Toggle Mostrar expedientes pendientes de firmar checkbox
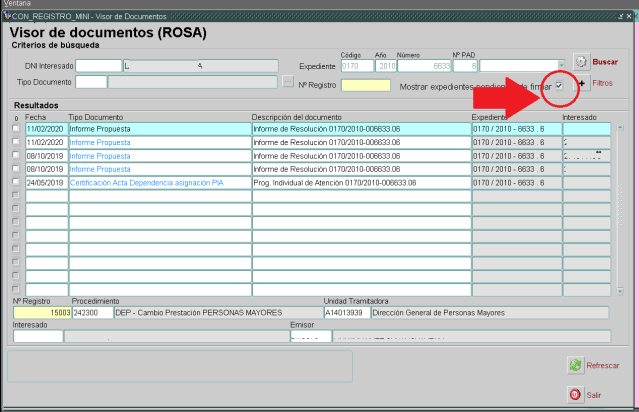Image resolution: width=639 pixels, height=412 pixels. coord(560,86)
